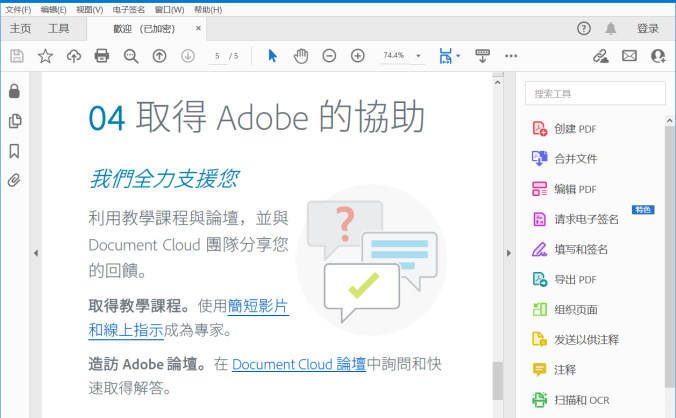Open notifications bell icon
Screen dimensions: 676x418
610,29
